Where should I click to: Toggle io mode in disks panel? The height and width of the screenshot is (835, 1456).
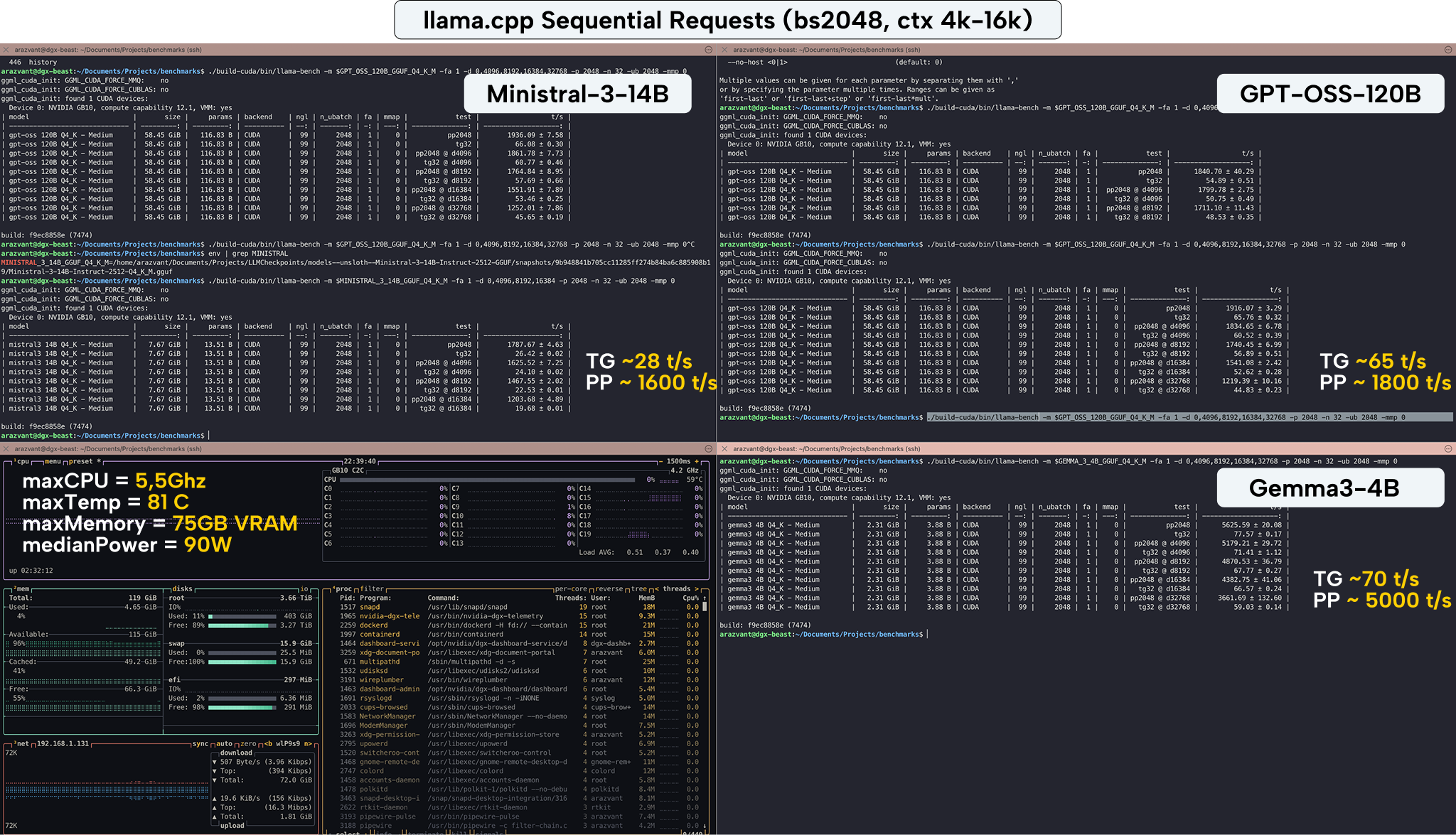click(304, 589)
